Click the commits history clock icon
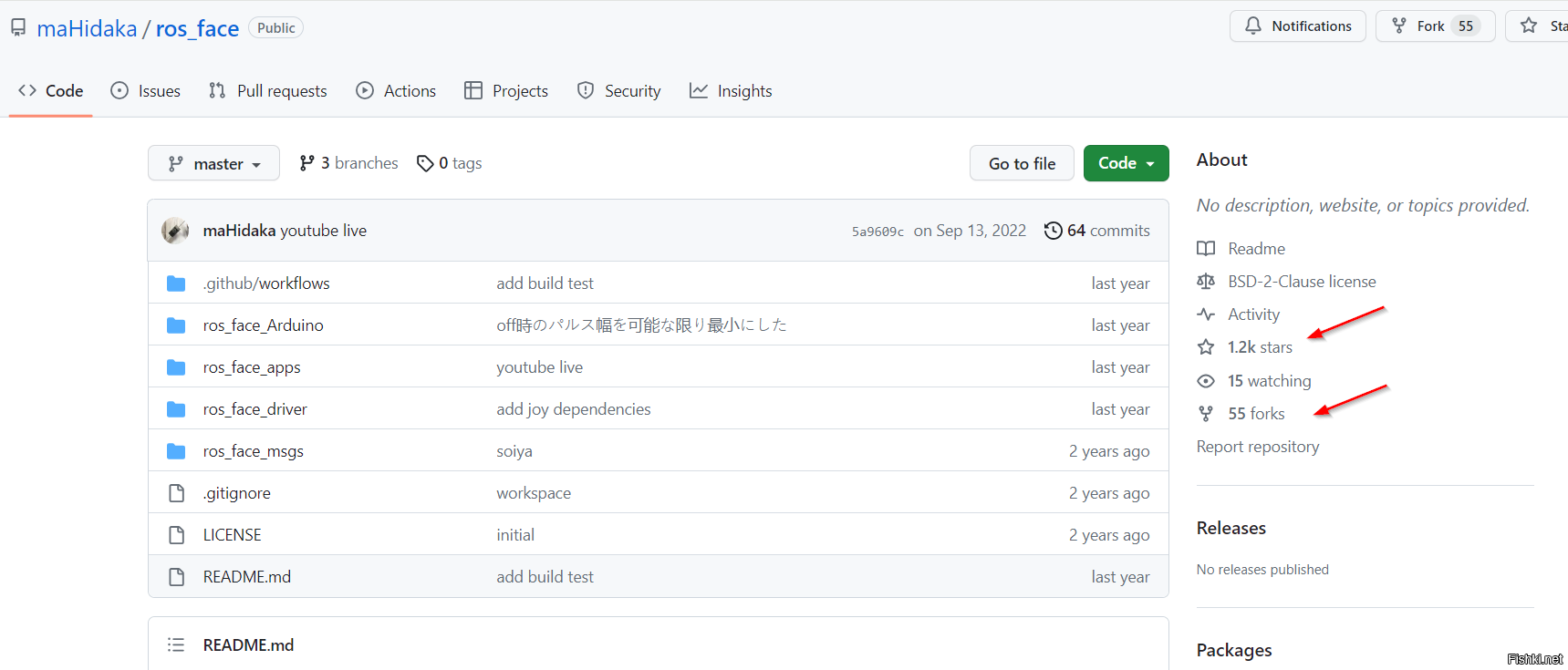This screenshot has height=670, width=1568. pyautogui.click(x=1053, y=231)
